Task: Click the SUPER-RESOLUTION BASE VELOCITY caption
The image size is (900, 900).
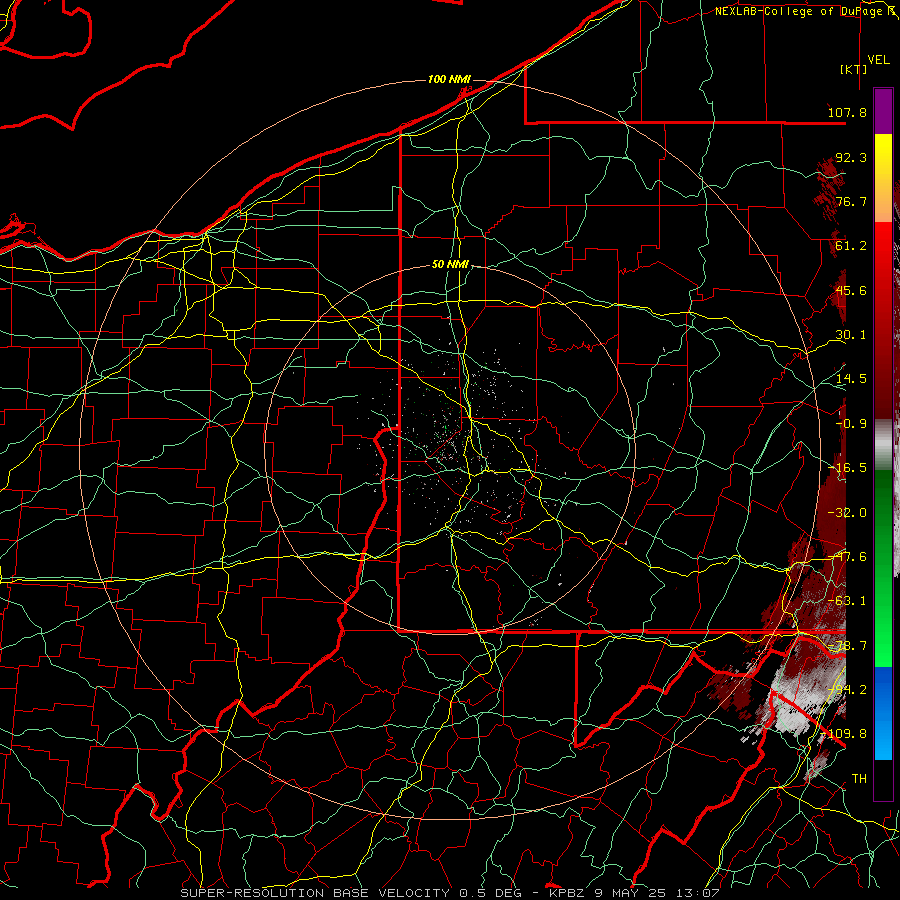Action: [x=449, y=893]
